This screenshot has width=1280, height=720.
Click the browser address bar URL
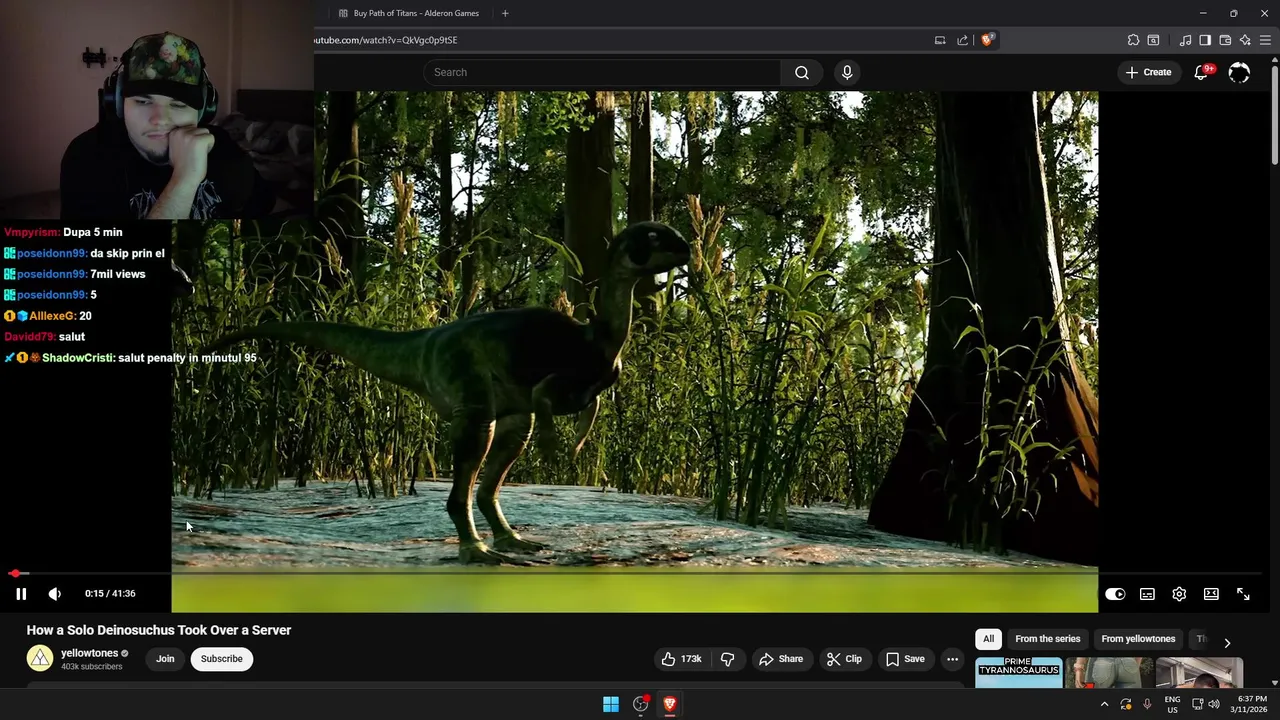pos(386,40)
